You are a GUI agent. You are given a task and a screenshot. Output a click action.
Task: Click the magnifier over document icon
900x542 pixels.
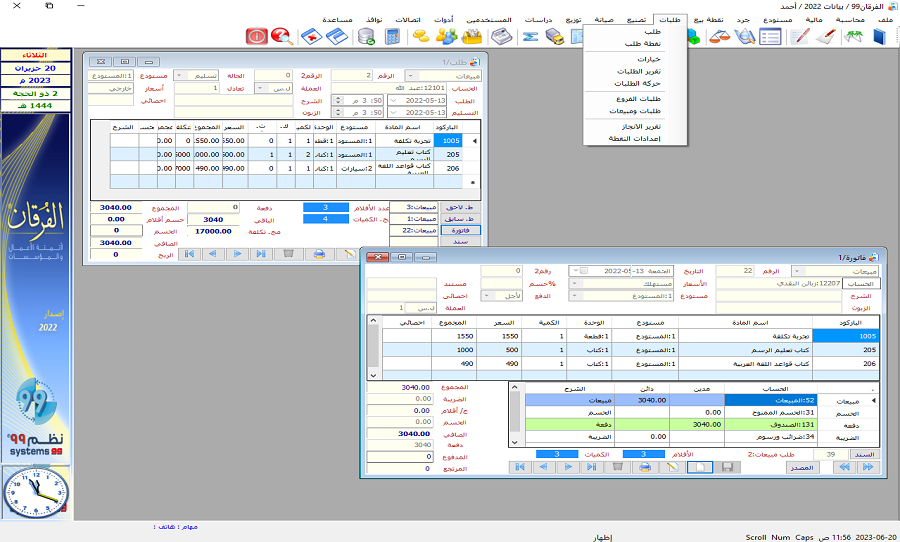745,37
